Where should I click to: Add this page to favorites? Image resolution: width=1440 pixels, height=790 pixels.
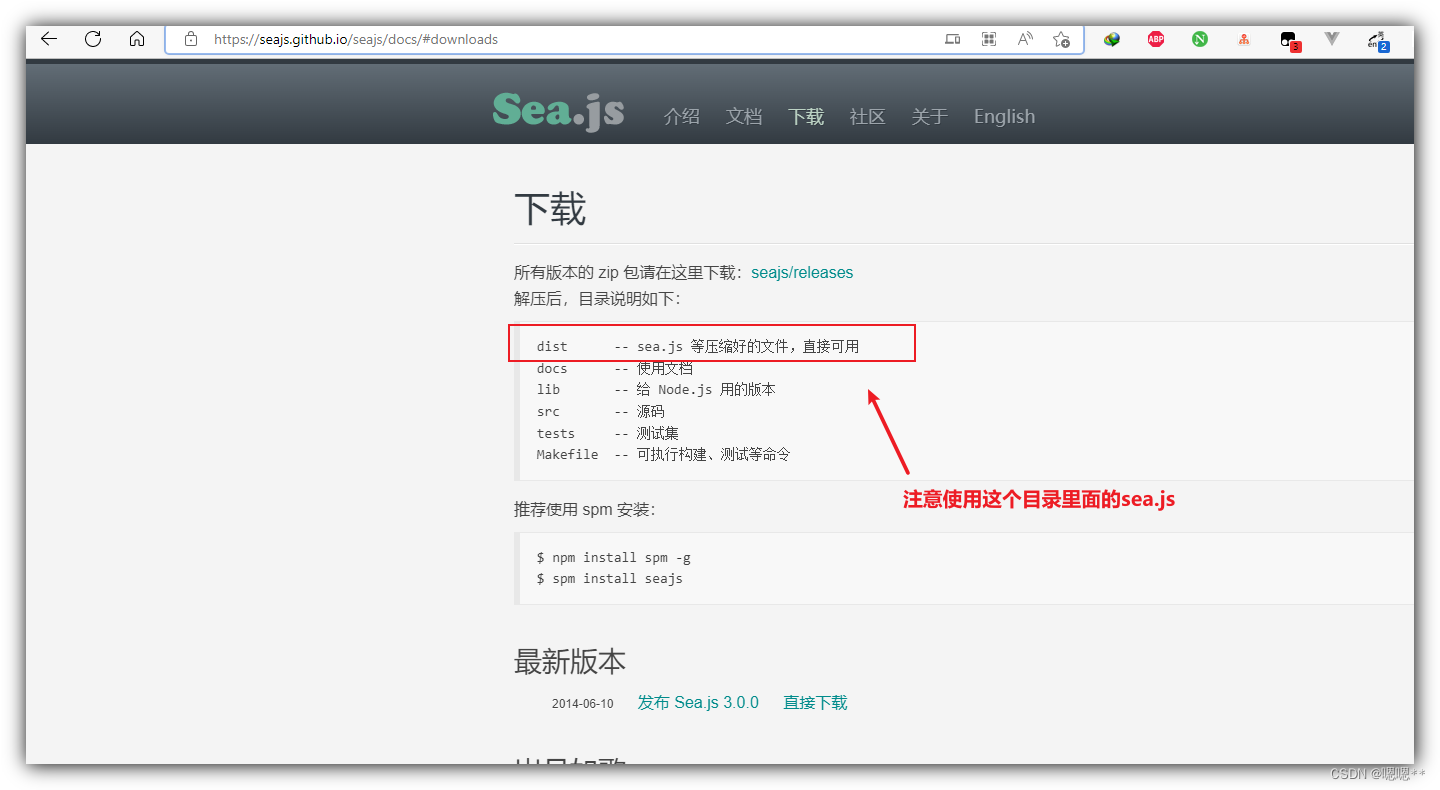coord(1061,39)
